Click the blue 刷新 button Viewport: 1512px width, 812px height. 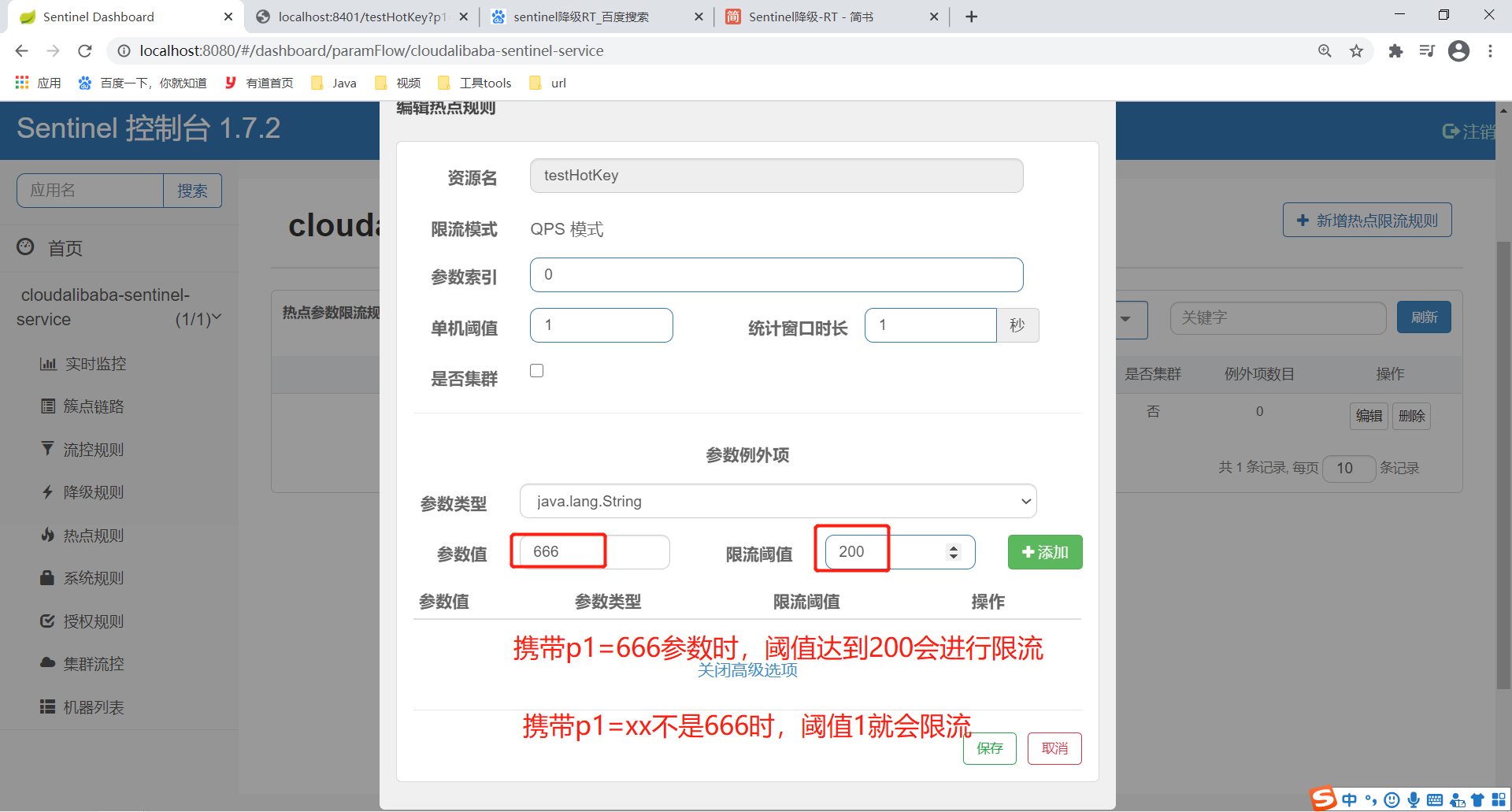pos(1424,317)
